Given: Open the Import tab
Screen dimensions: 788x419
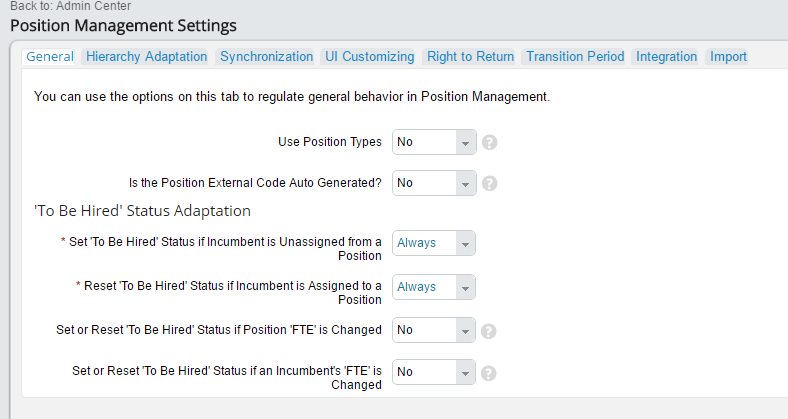Looking at the screenshot, I should click(x=728, y=57).
